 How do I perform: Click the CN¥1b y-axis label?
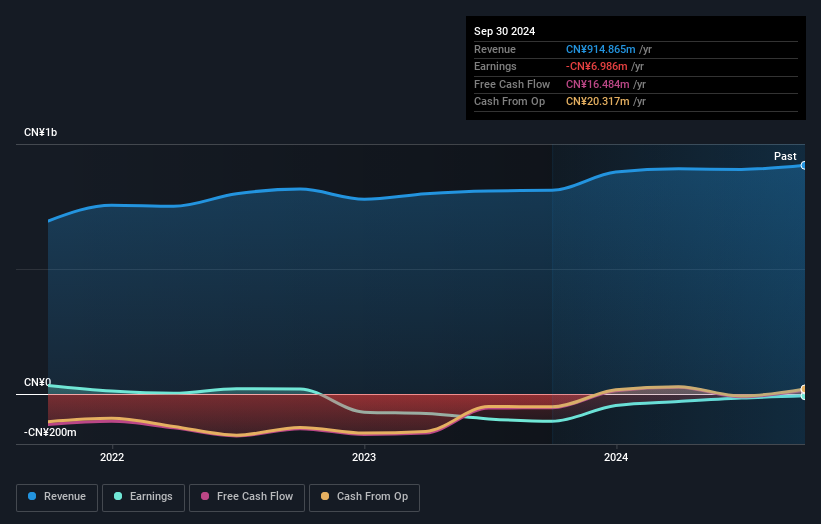[40, 132]
